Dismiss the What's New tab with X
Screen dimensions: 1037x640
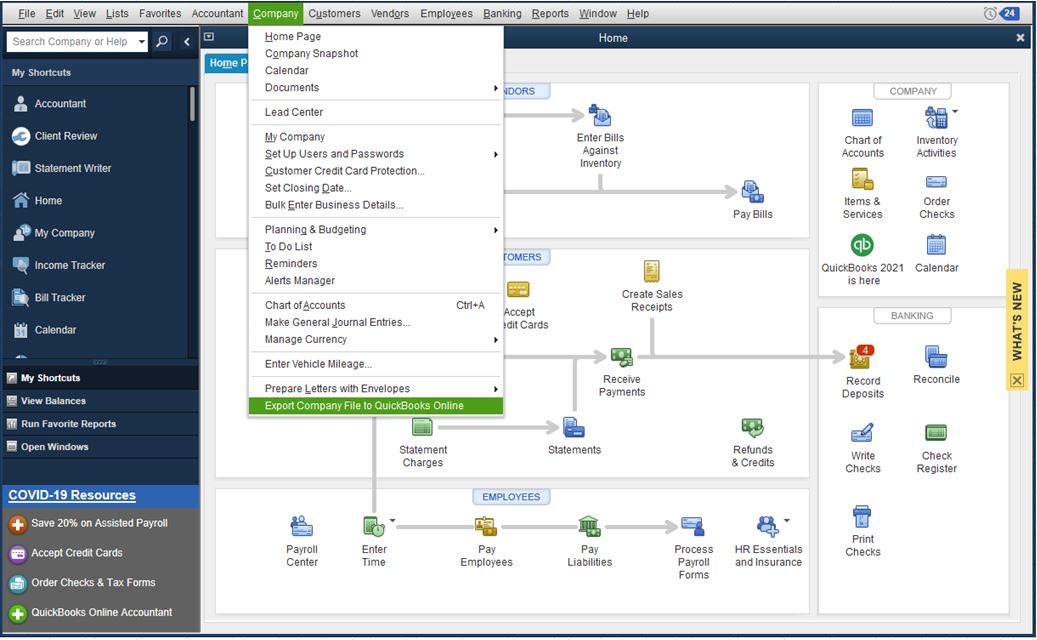click(x=1016, y=381)
